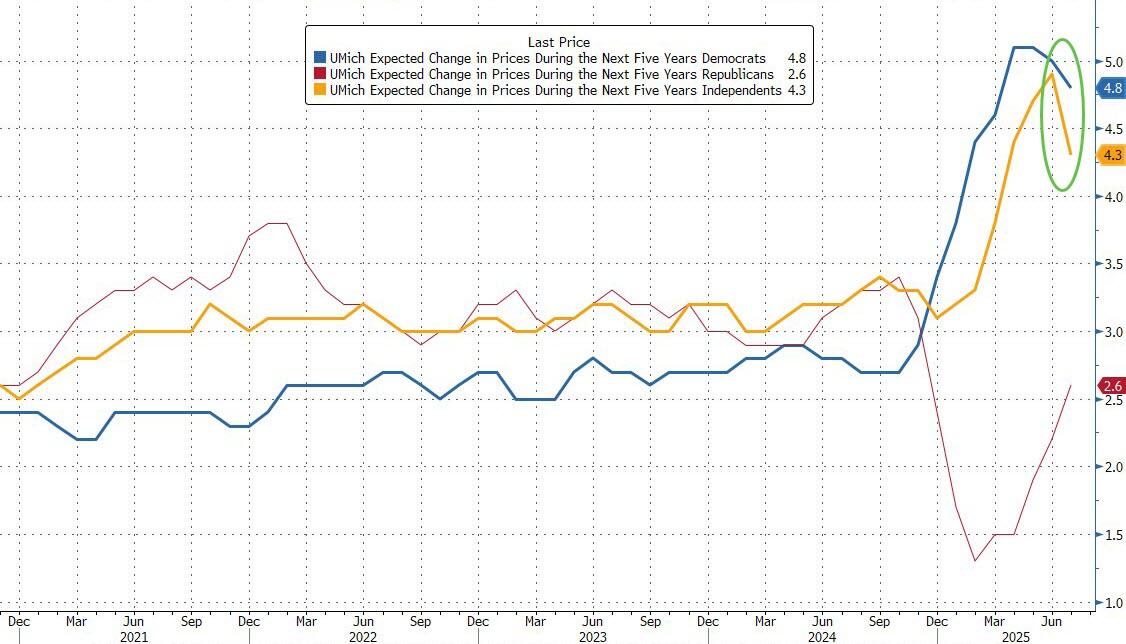The height and width of the screenshot is (644, 1126).
Task: Click the 2021 year label on x-axis
Action: point(133,635)
